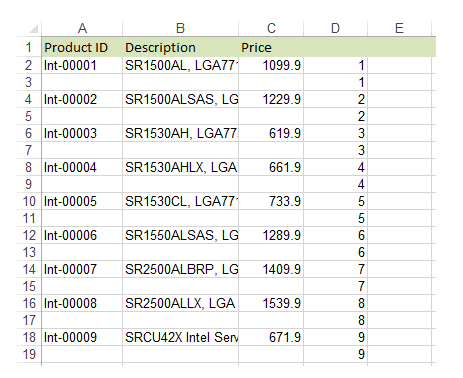The image size is (463, 378).
Task: Select cell Int-00007
Action: (x=82, y=269)
